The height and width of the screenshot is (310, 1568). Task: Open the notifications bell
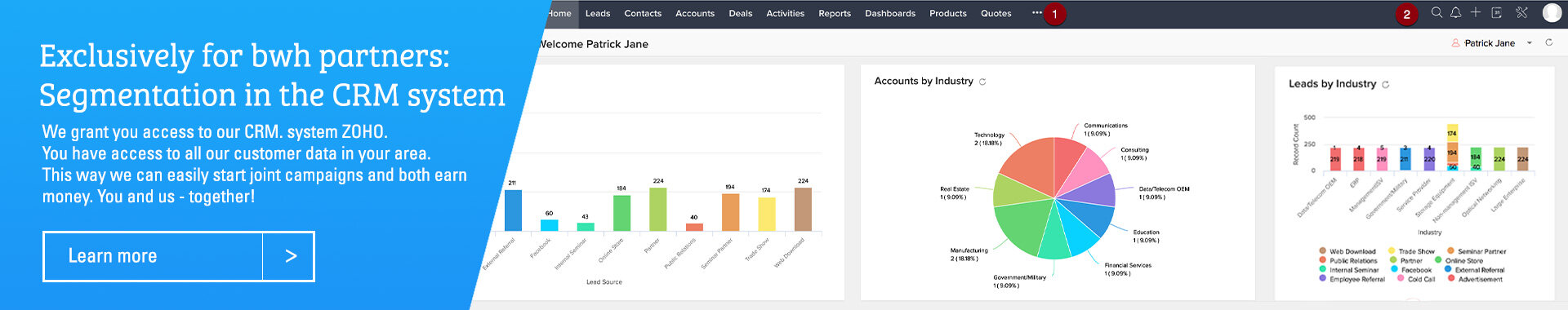[1456, 12]
